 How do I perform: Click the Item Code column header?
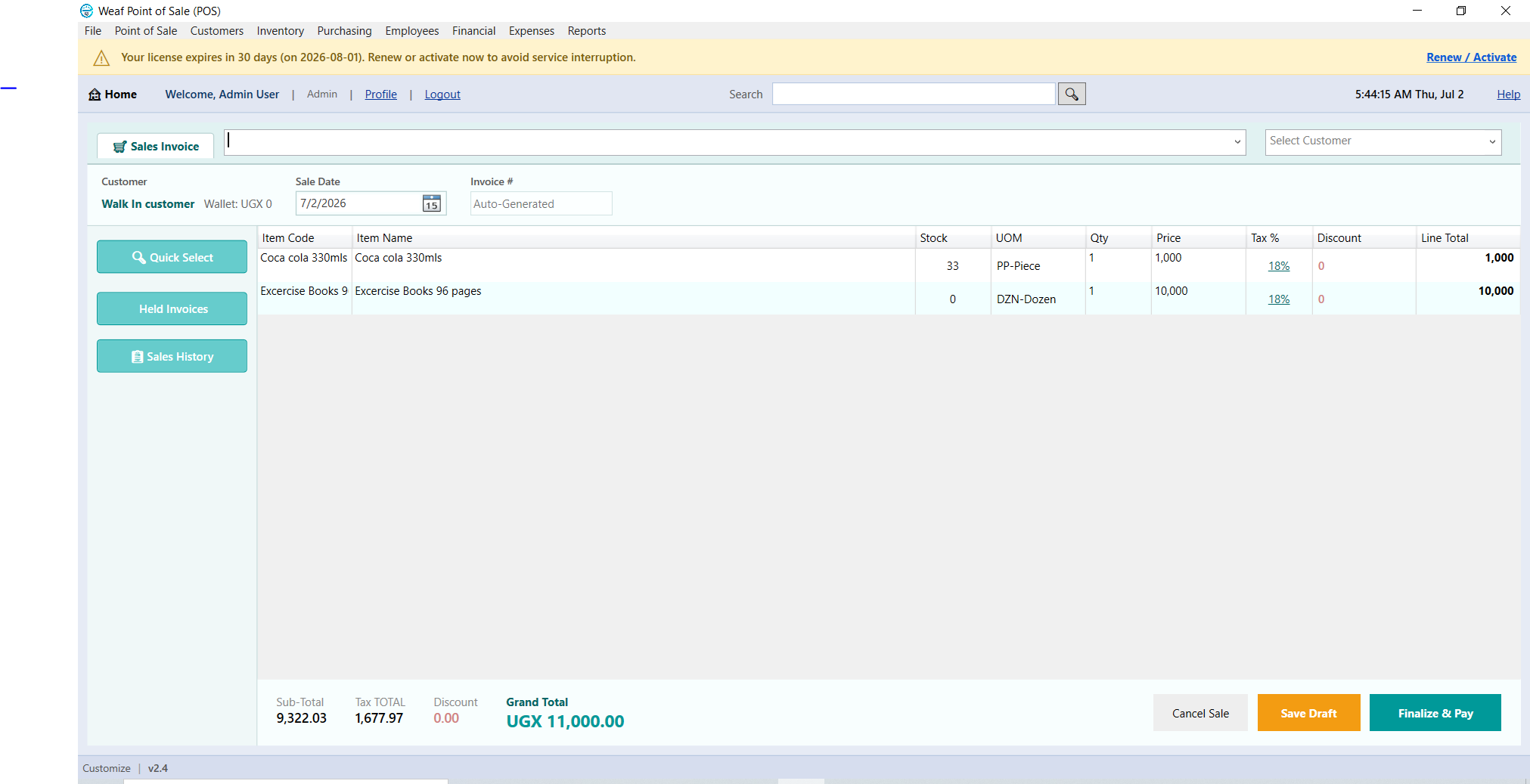[305, 237]
